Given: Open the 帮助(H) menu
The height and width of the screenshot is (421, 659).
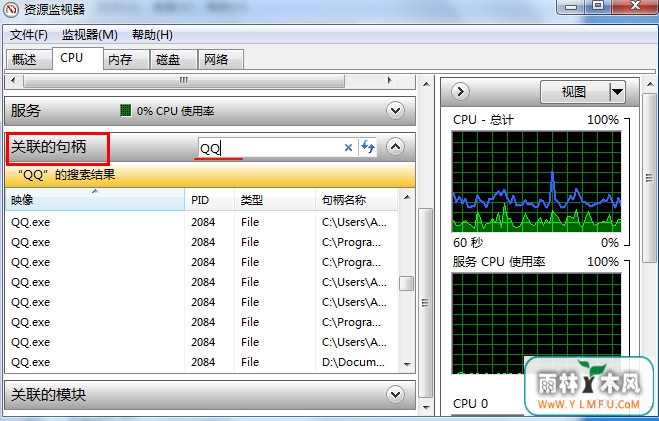Looking at the screenshot, I should (x=152, y=35).
